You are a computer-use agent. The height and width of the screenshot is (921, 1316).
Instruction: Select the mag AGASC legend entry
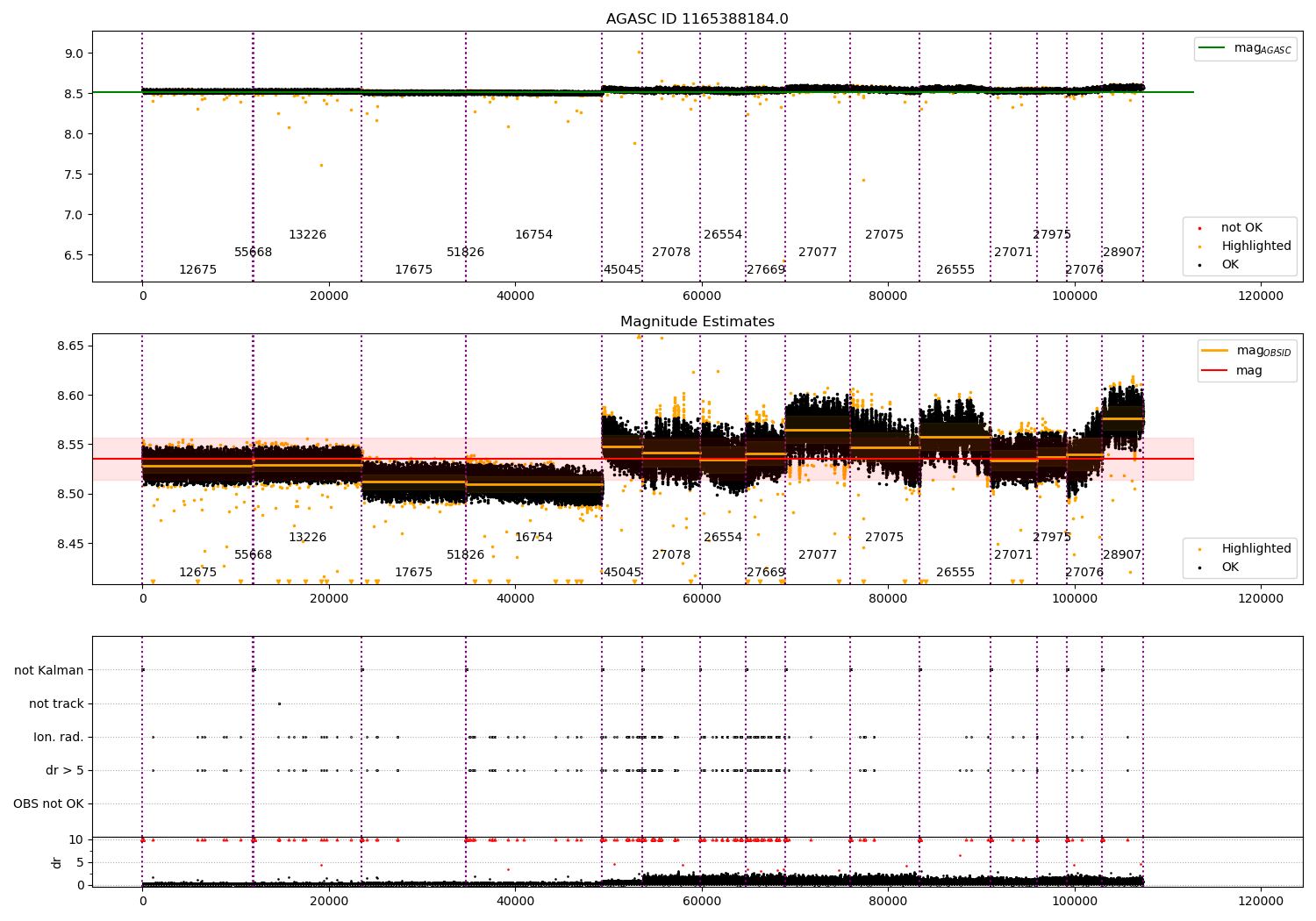(x=1245, y=48)
